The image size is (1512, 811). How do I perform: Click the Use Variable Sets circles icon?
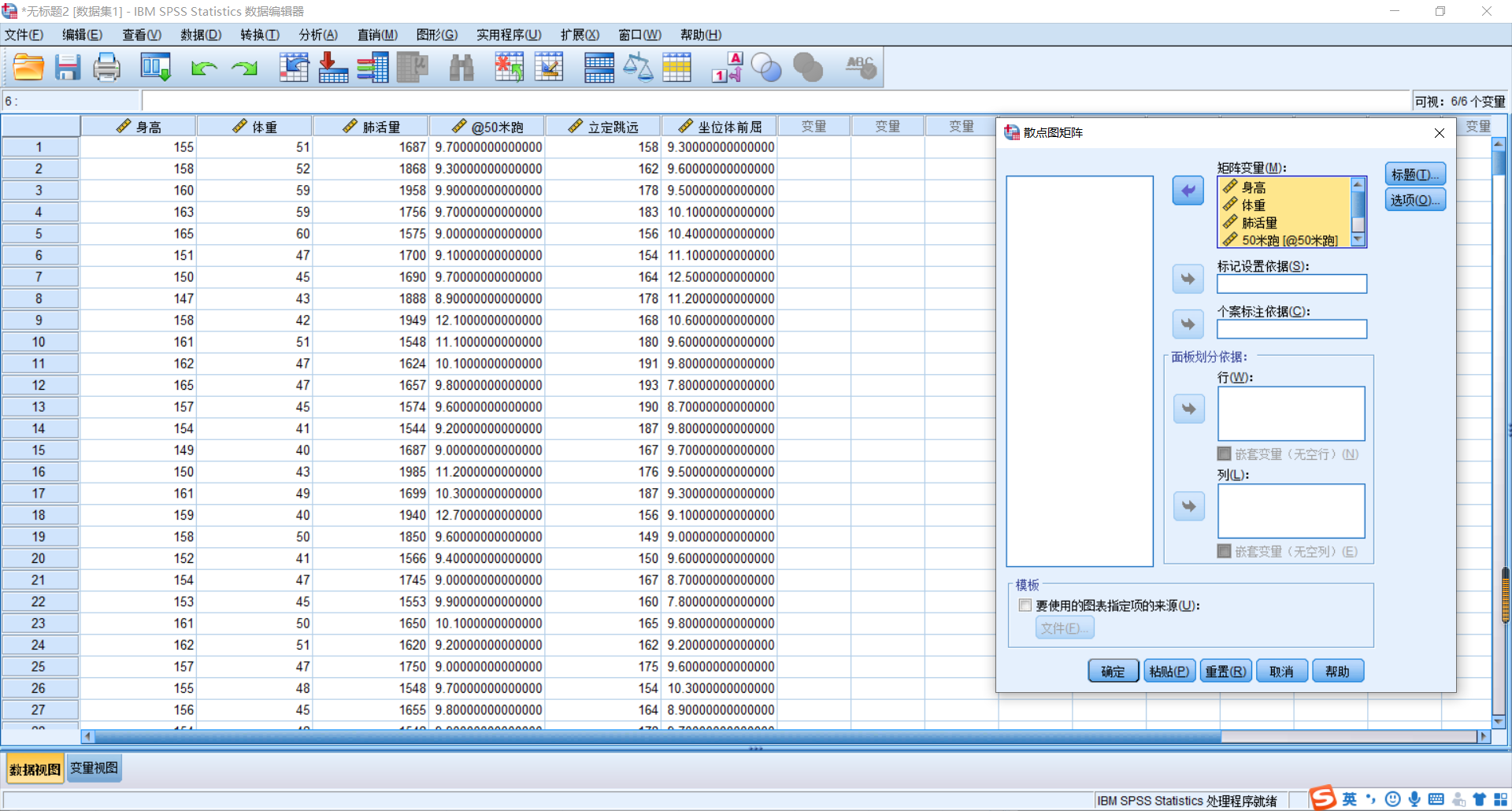coord(766,68)
